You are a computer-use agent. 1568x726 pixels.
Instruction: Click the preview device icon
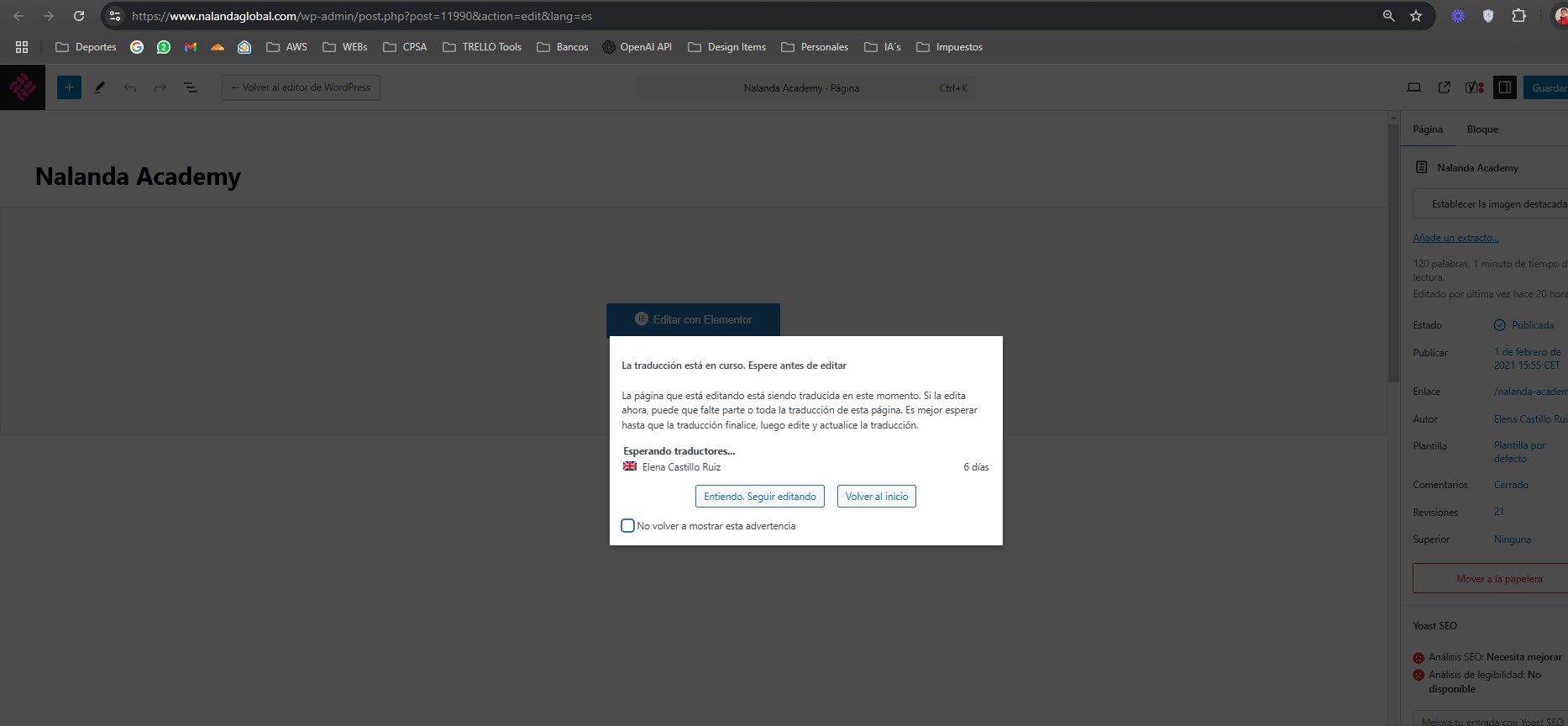(1414, 87)
